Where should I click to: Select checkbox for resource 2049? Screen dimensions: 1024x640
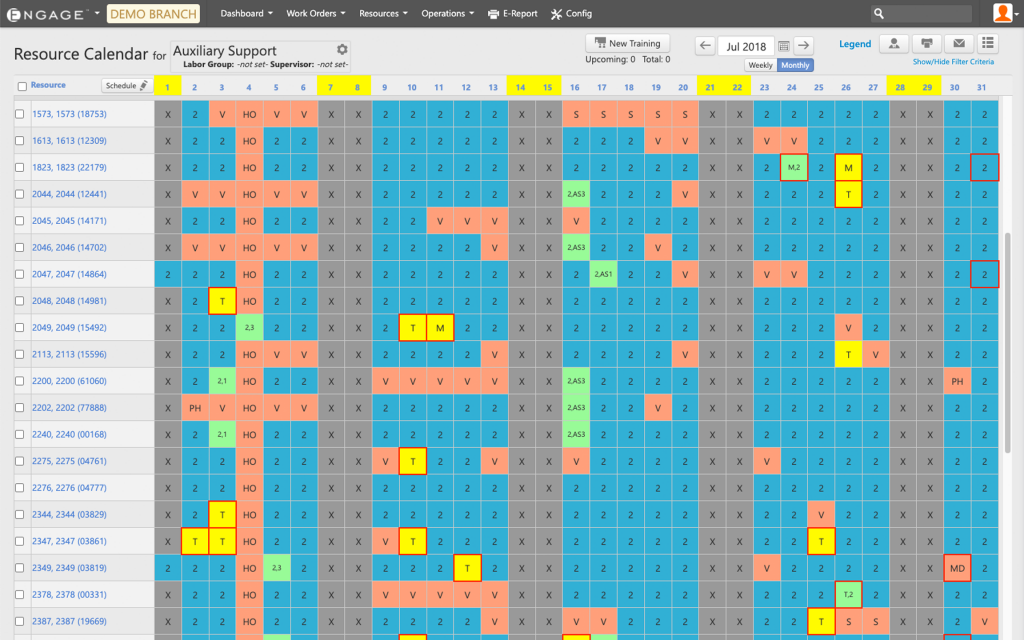pos(20,328)
